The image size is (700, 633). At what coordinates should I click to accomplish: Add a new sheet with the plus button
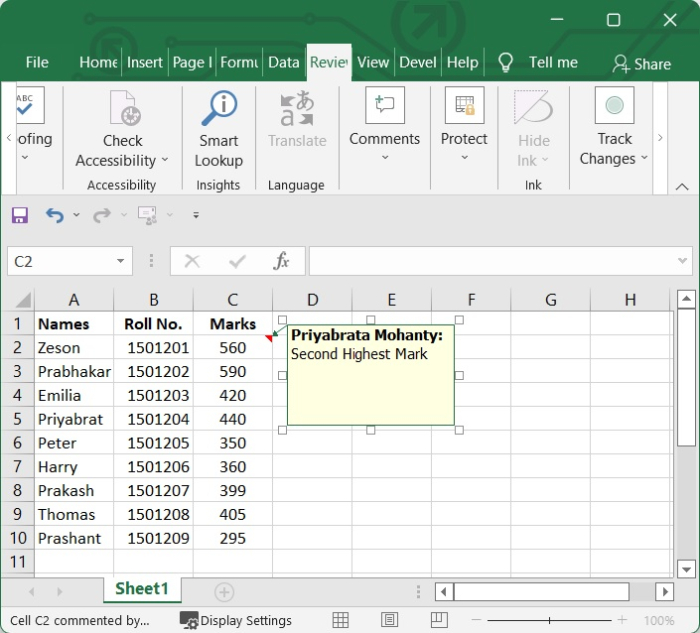pyautogui.click(x=225, y=592)
